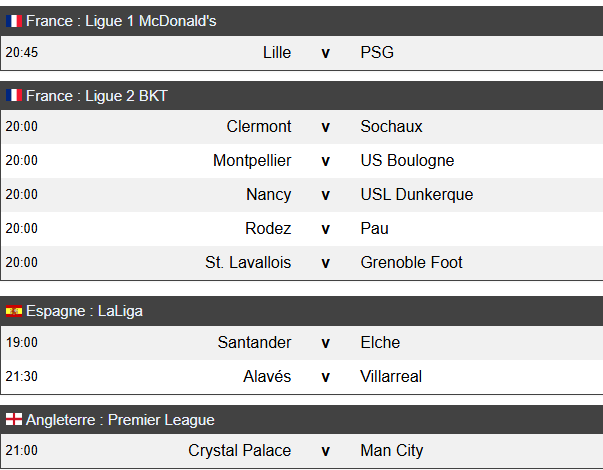Image resolution: width=603 pixels, height=470 pixels.
Task: Open the Santander v Elche fixture
Action: 302,343
